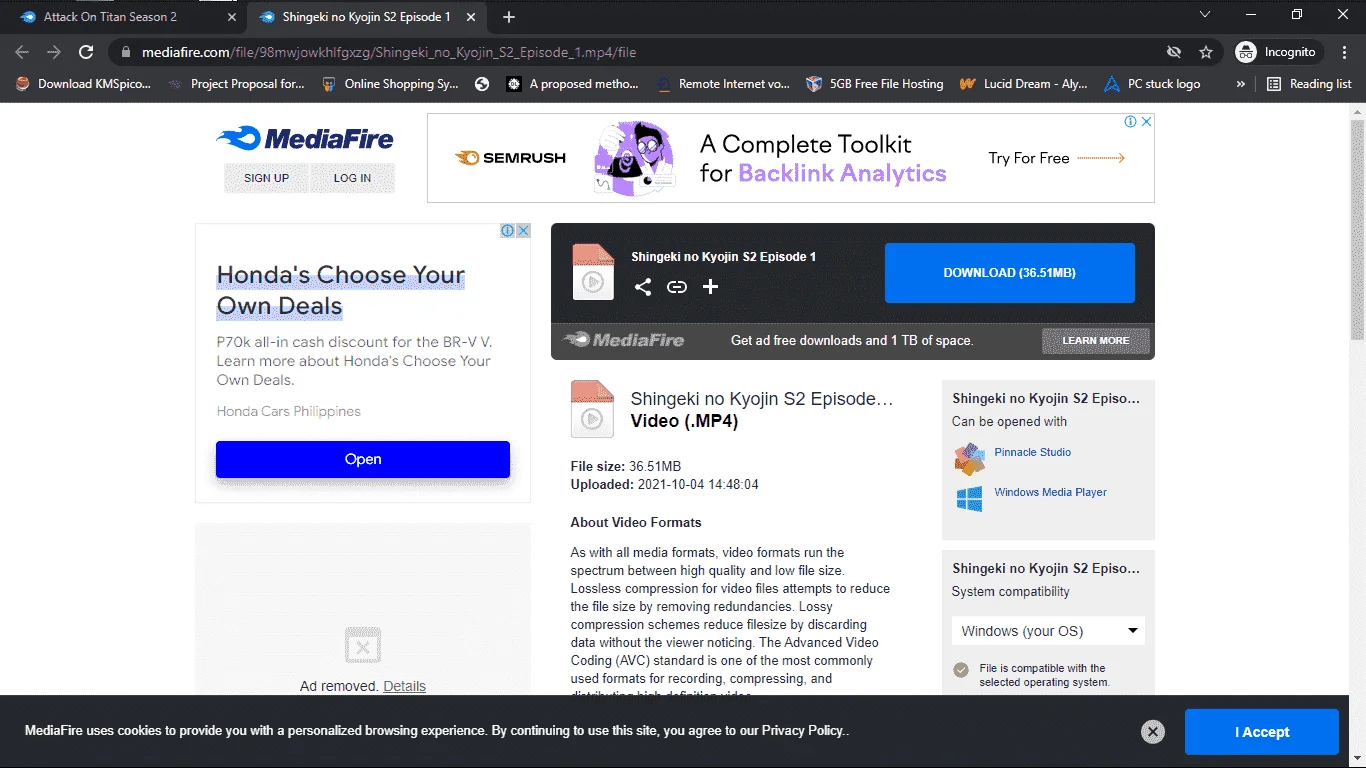
Task: Open the Project Proposal for bookmark
Action: (236, 84)
